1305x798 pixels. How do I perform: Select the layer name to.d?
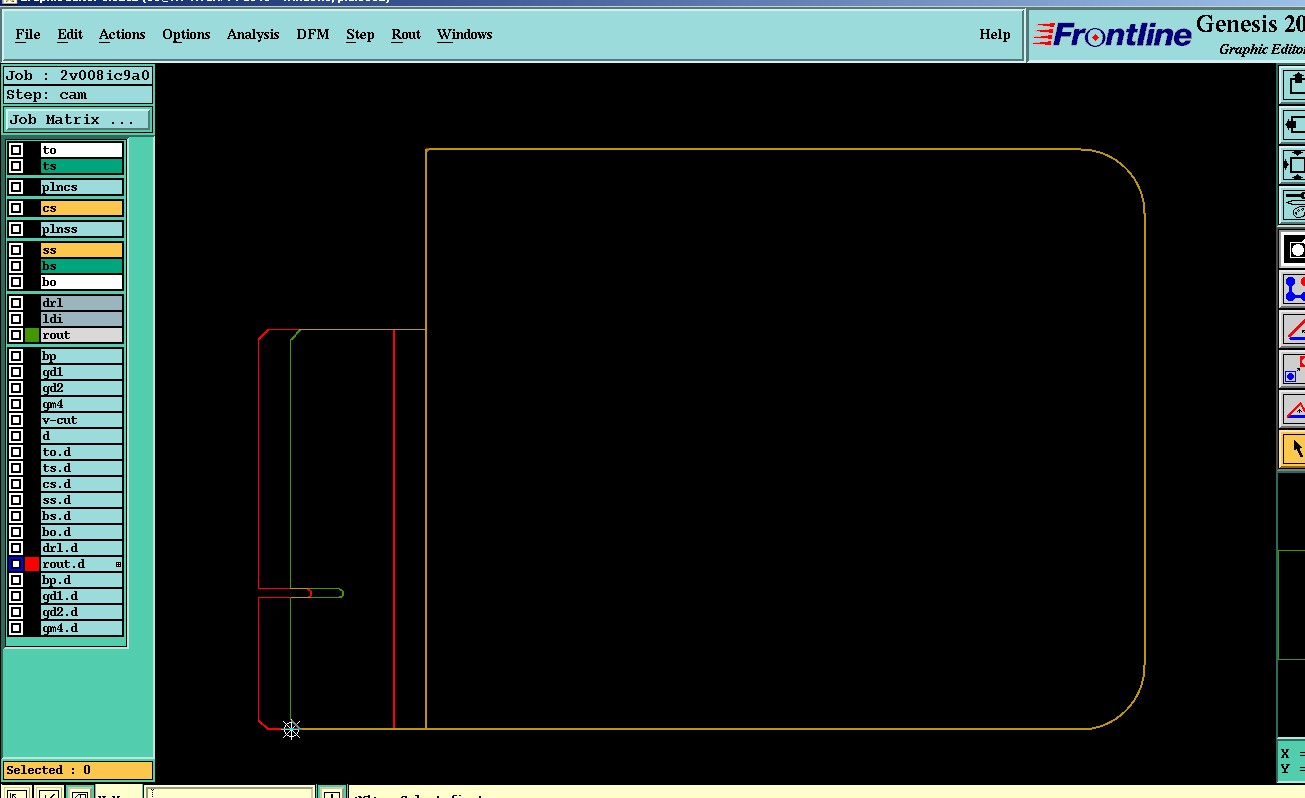[82, 452]
